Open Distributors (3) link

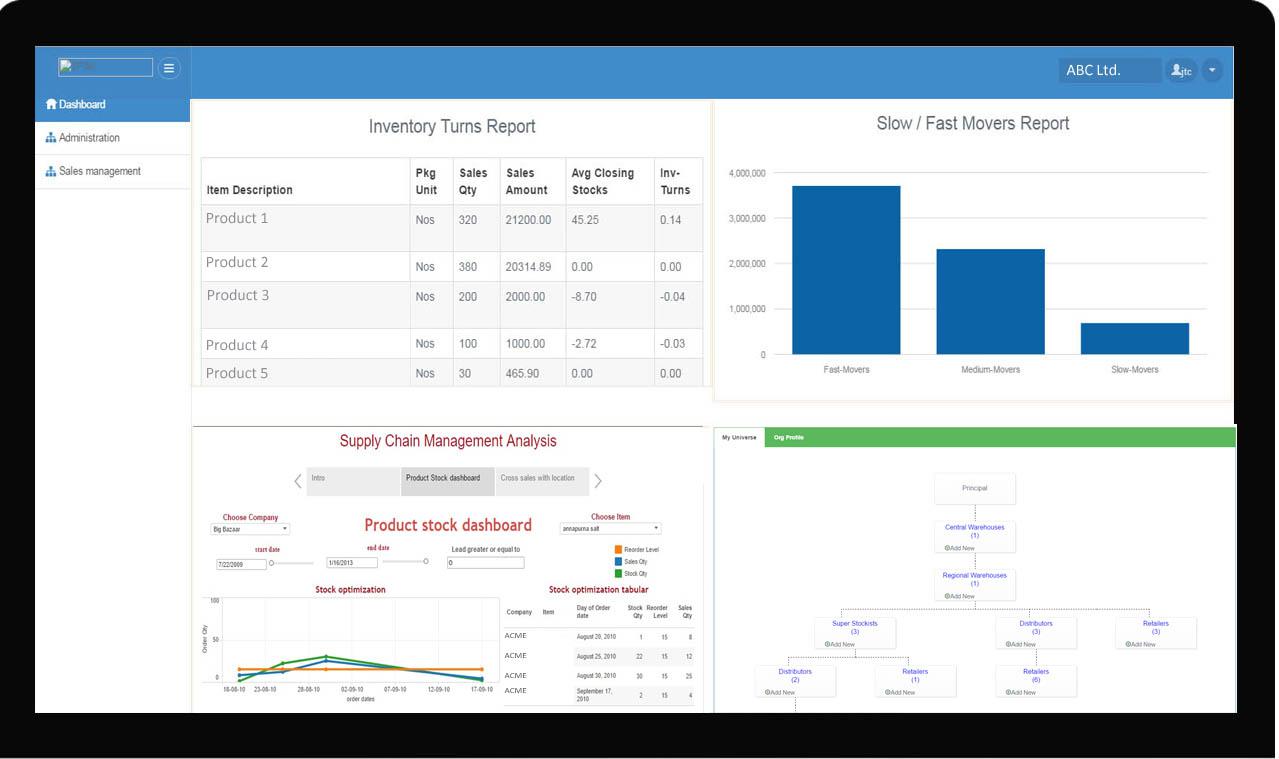pos(1036,627)
